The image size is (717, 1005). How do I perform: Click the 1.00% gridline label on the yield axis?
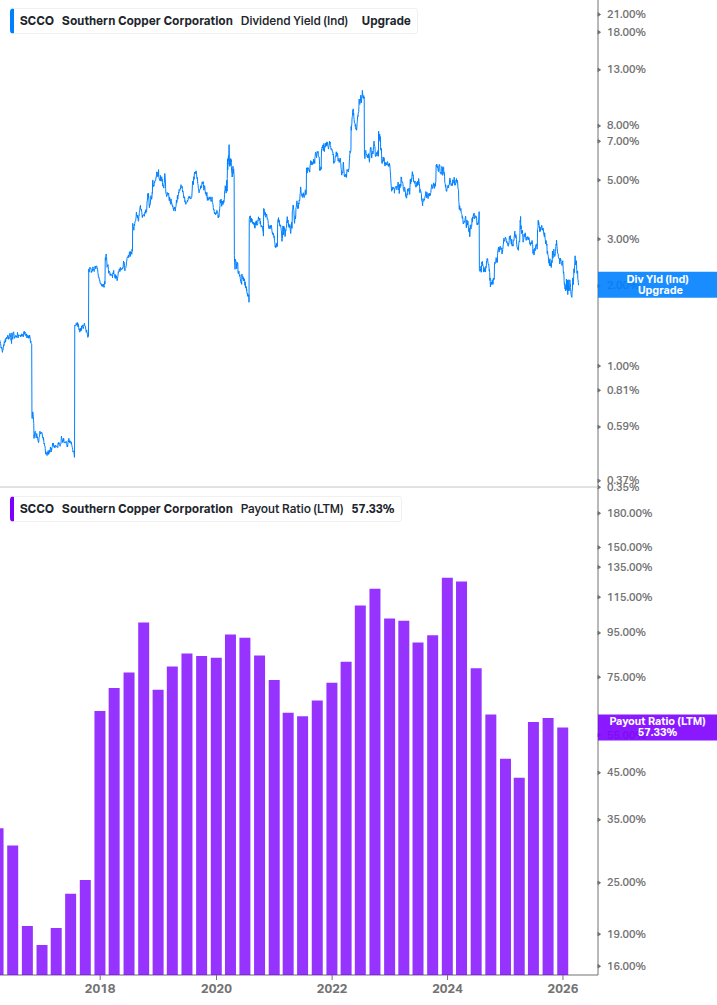626,365
